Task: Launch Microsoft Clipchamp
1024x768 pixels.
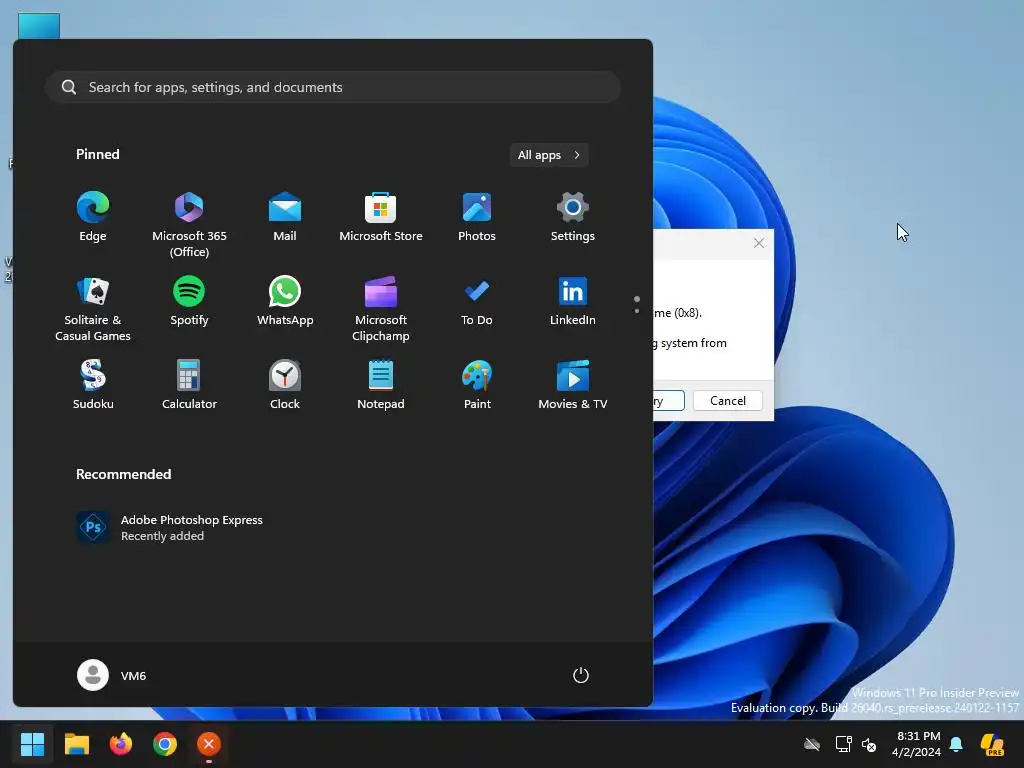Action: (x=381, y=309)
